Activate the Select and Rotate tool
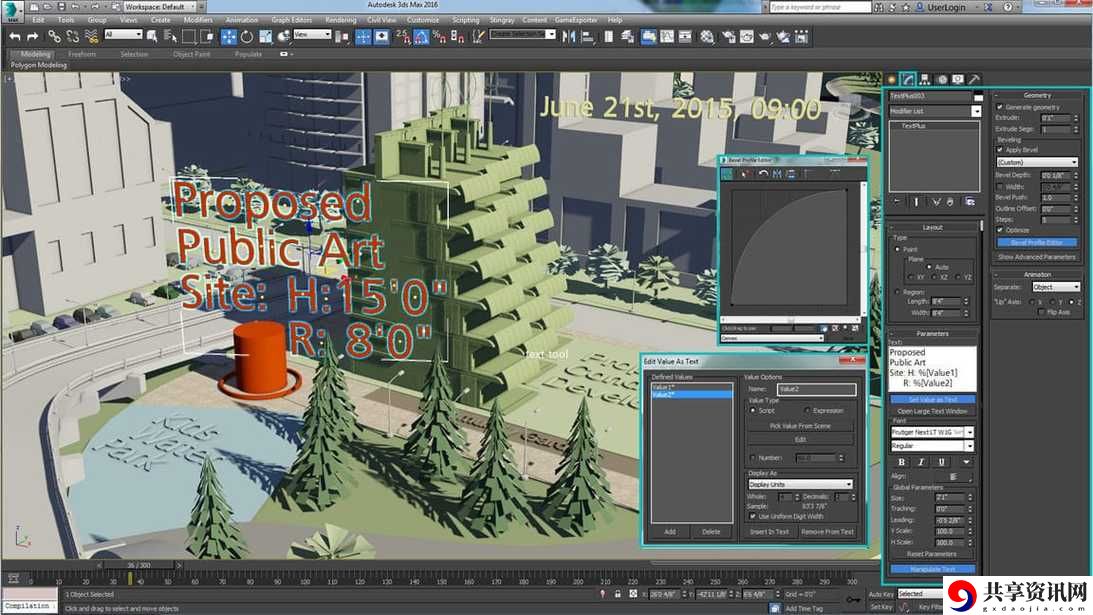1093x615 pixels. point(247,36)
